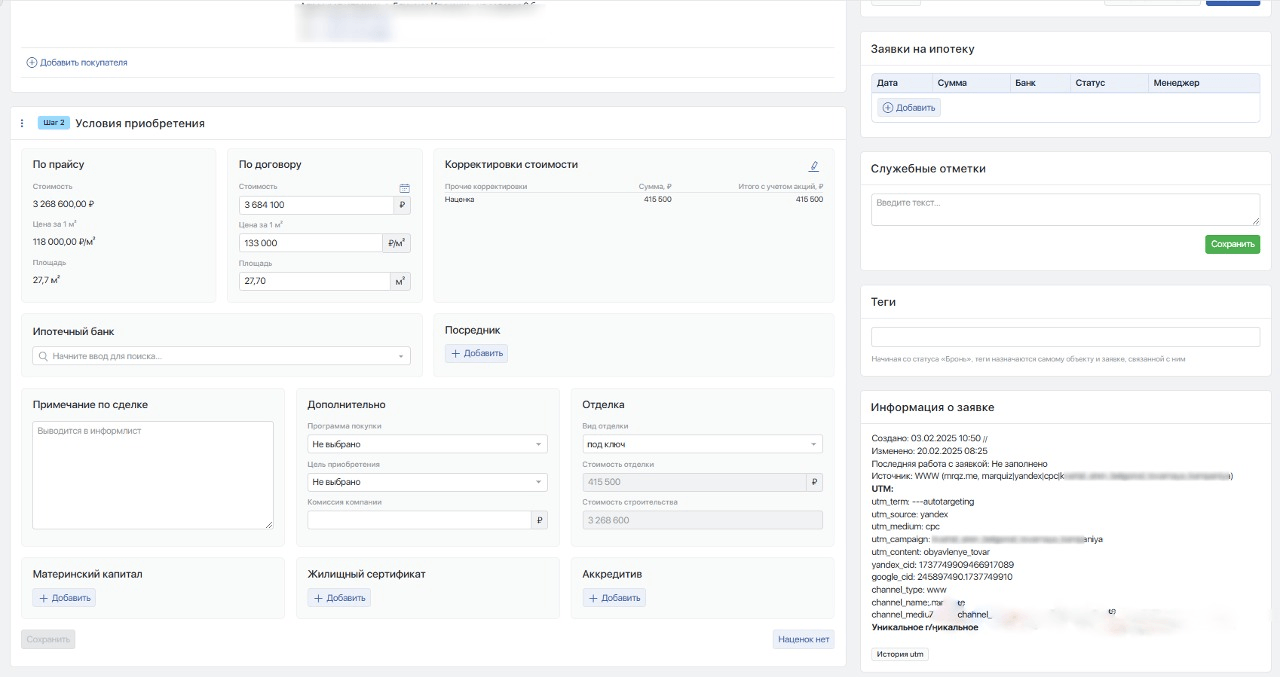Screen dimensions: 1280x677
Task: Expand the Ипотечный банк search dropdown
Action: click(401, 356)
